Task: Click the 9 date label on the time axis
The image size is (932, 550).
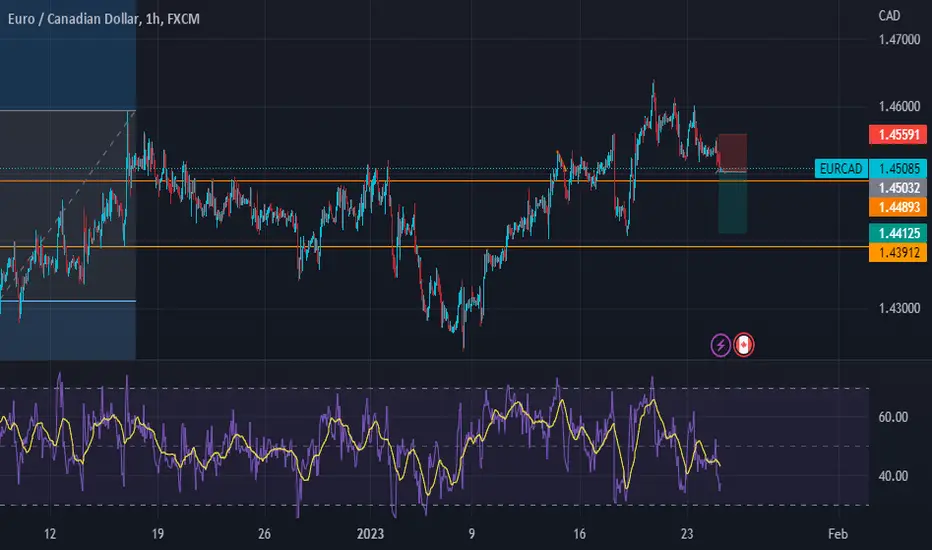Action: [471, 534]
